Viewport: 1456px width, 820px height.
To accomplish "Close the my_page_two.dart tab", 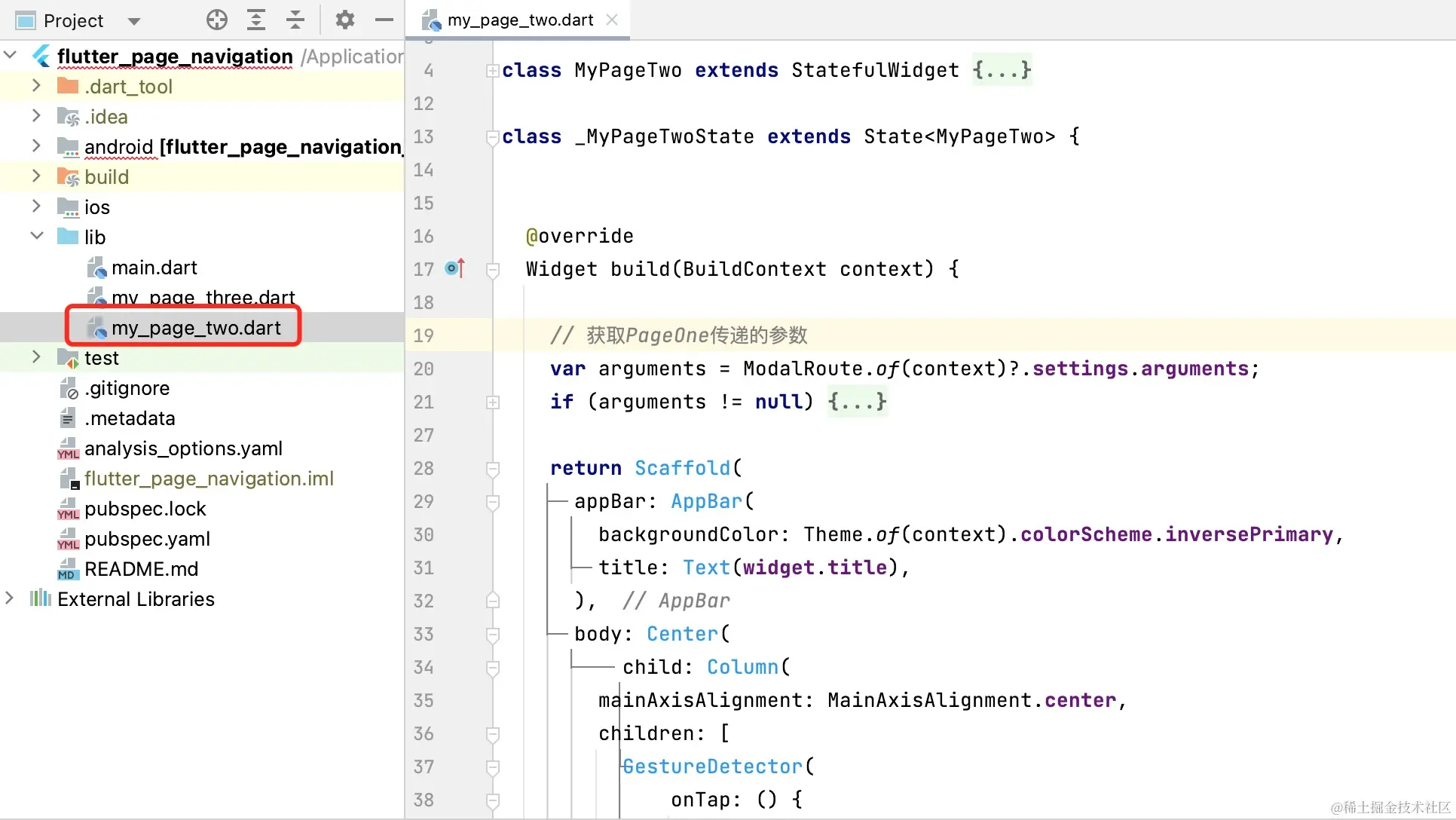I will point(612,20).
